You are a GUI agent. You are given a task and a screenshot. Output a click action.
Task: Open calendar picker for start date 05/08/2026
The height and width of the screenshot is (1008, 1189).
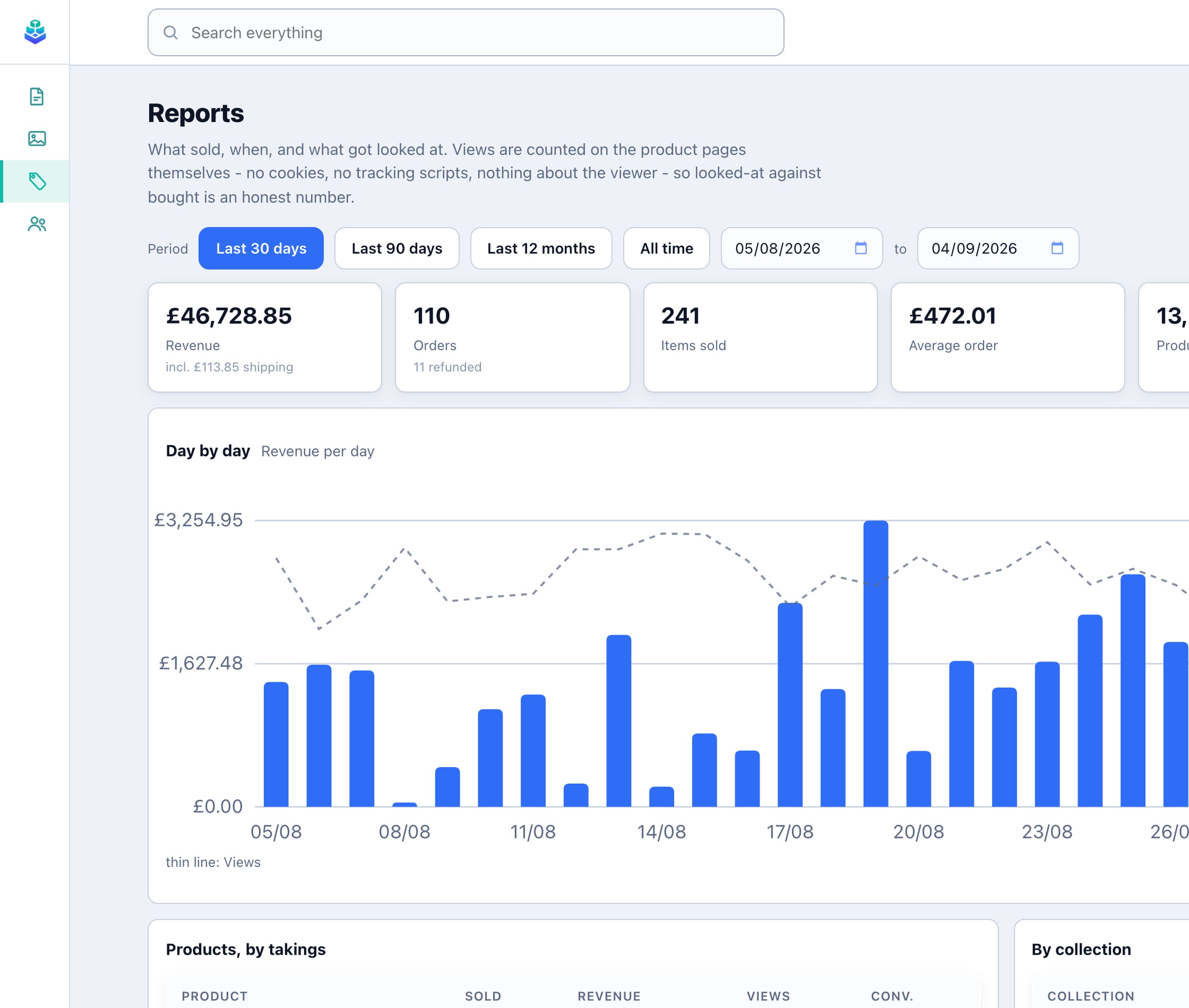(861, 248)
